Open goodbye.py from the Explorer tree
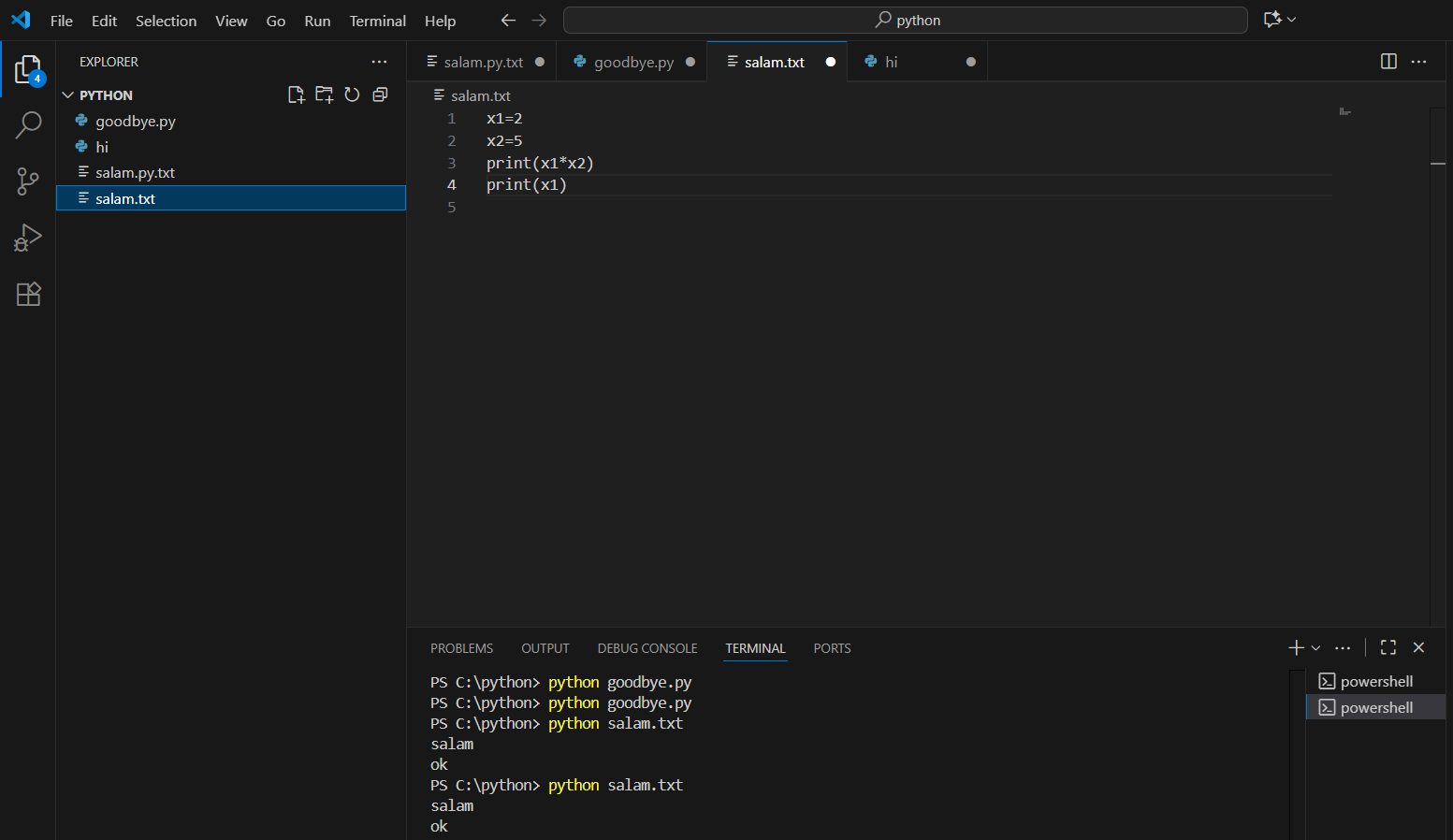This screenshot has width=1453, height=840. [x=136, y=121]
